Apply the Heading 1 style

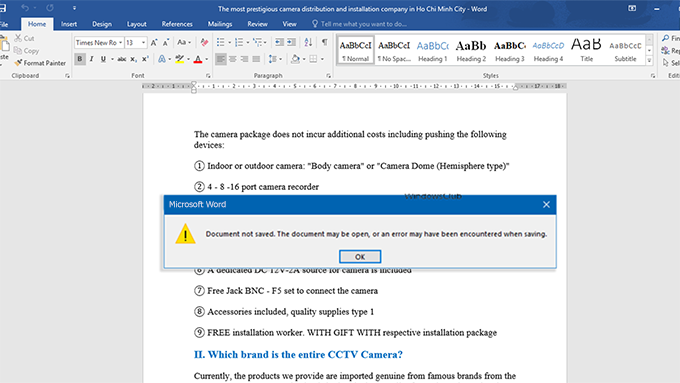coord(432,51)
